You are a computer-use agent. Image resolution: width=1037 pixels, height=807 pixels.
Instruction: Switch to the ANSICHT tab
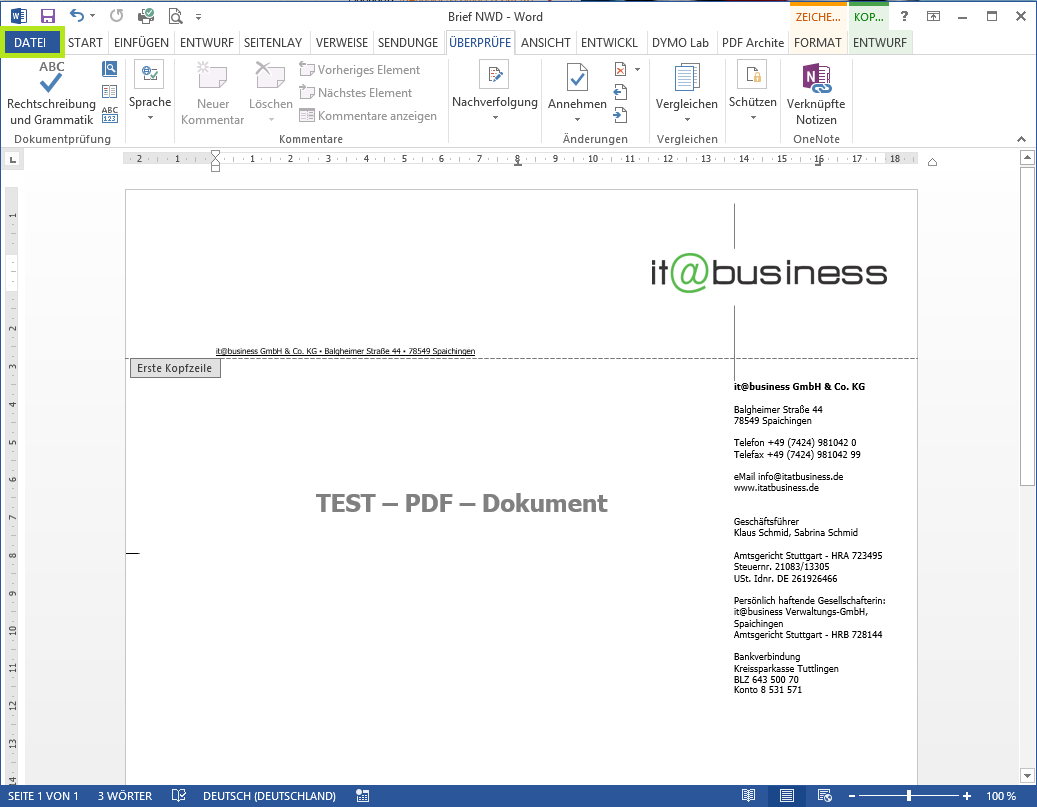tap(546, 42)
